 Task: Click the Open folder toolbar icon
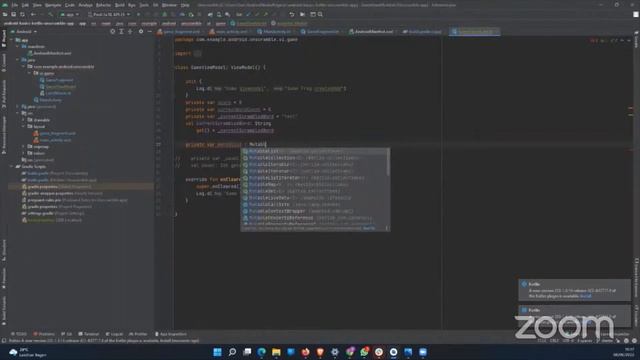tap(5, 14)
